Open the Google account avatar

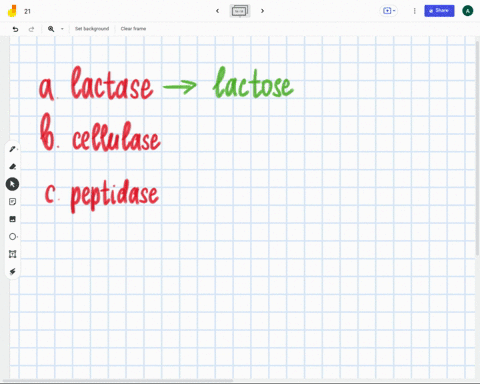[468, 11]
